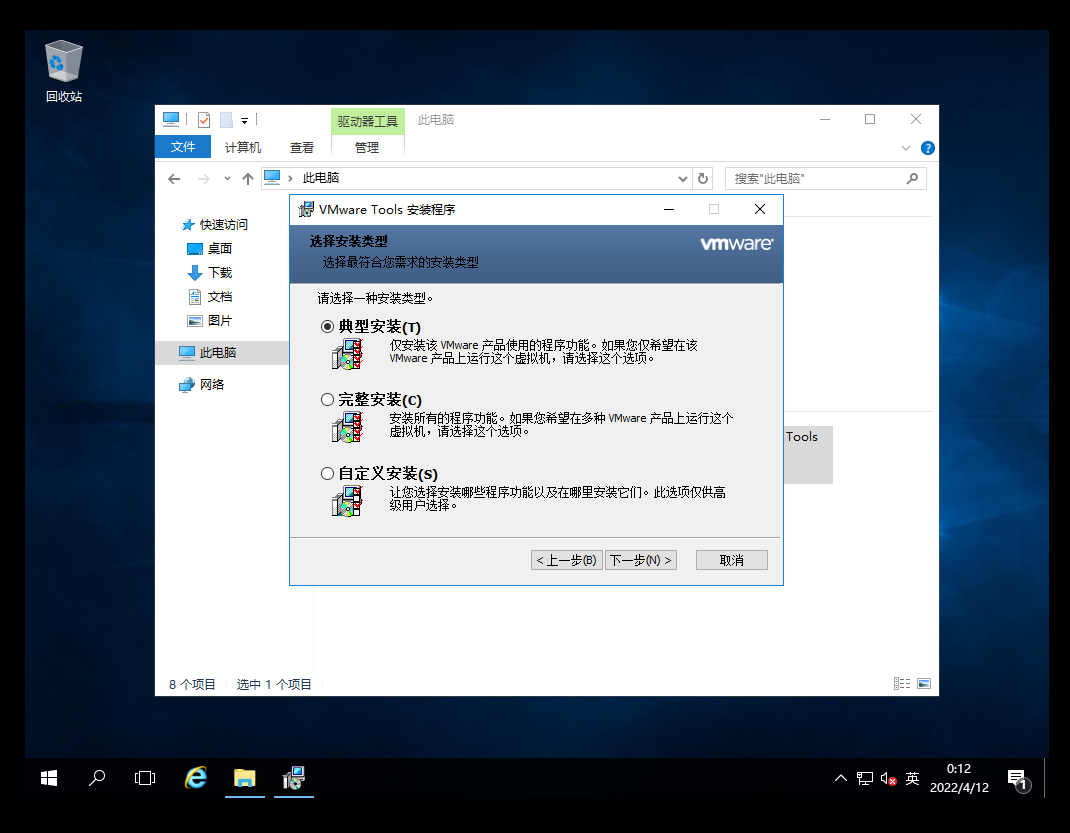Click the 上一步(B) button

[x=566, y=560]
